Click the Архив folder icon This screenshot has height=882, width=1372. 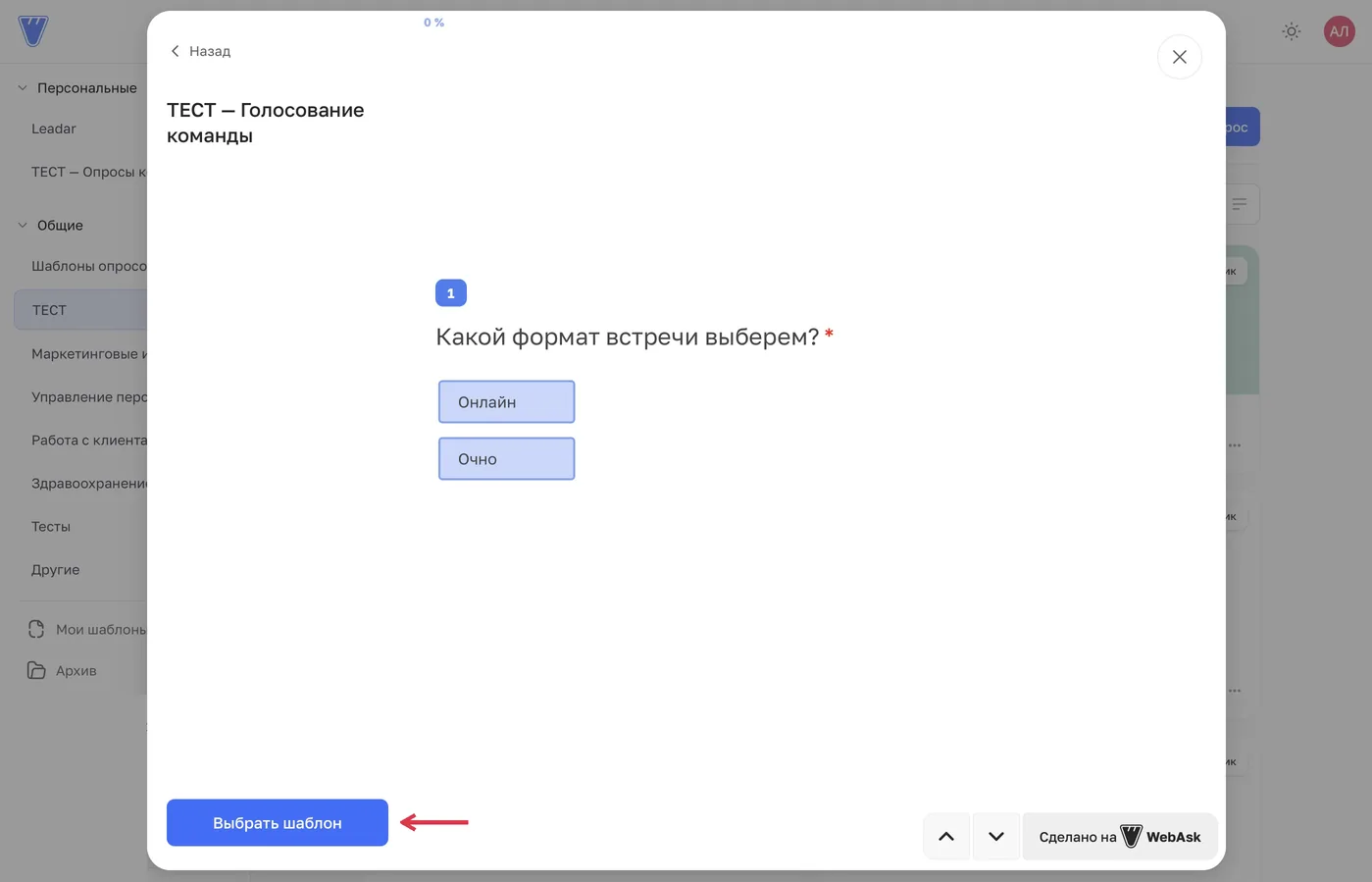click(x=36, y=670)
